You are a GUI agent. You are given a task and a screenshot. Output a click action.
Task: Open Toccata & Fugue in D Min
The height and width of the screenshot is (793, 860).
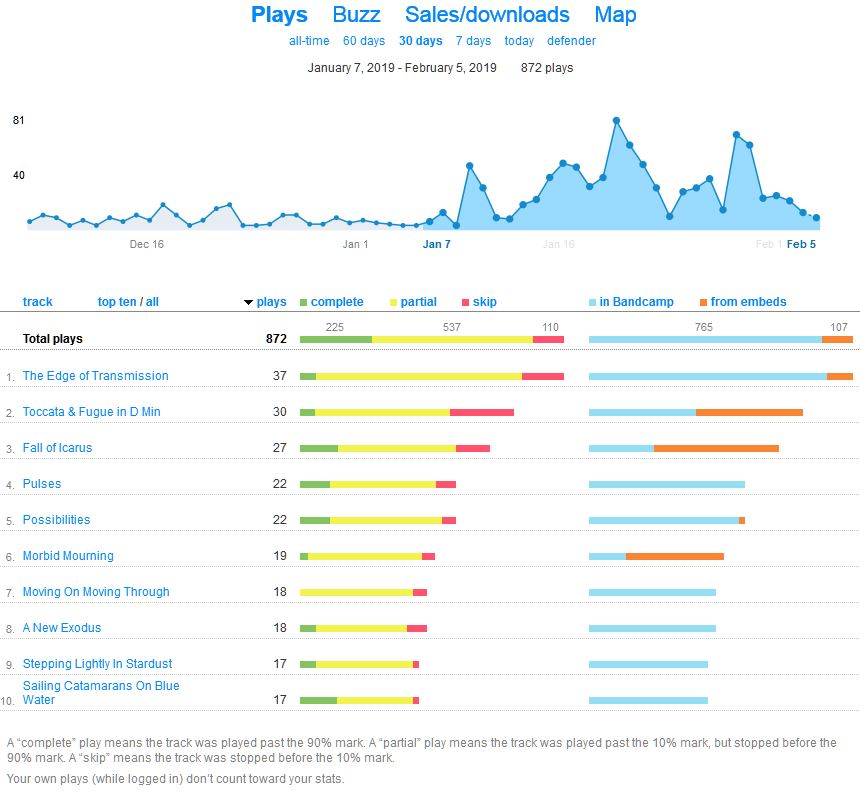[92, 412]
